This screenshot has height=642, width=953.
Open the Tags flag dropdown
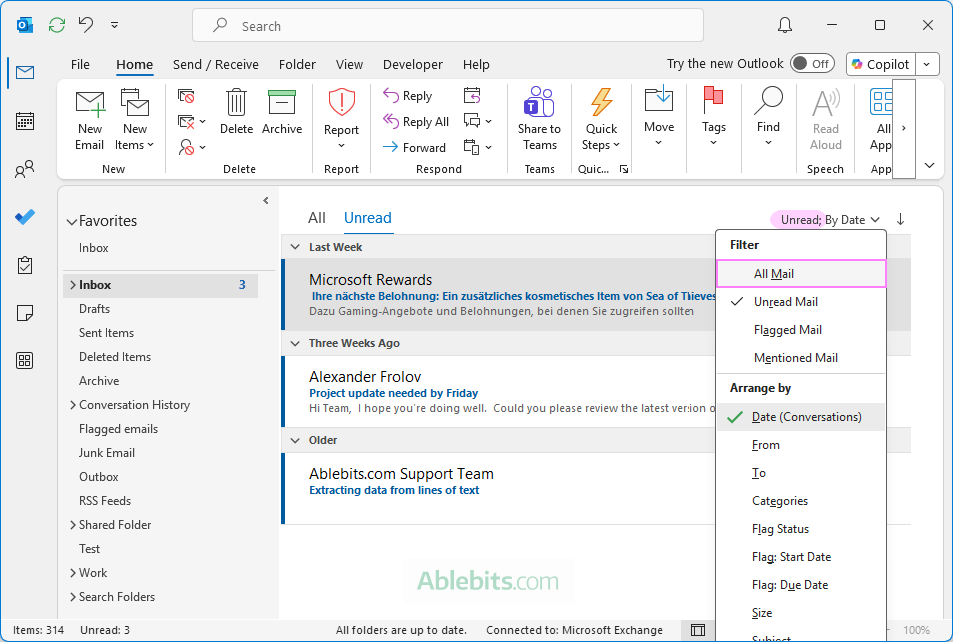pos(714,117)
